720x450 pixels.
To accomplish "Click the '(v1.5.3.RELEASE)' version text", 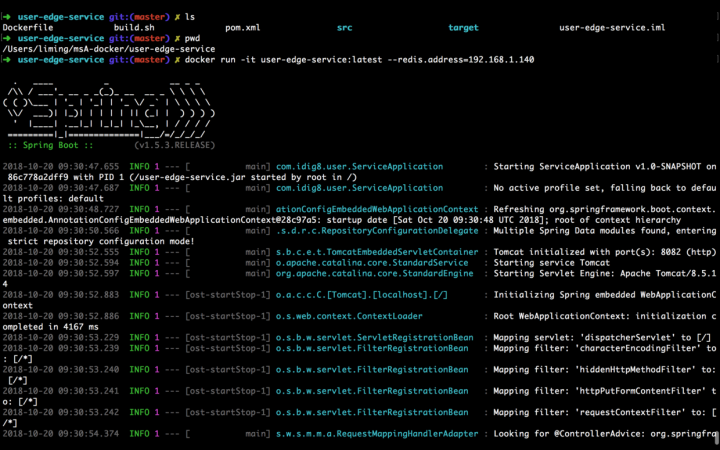I will 174,145.
